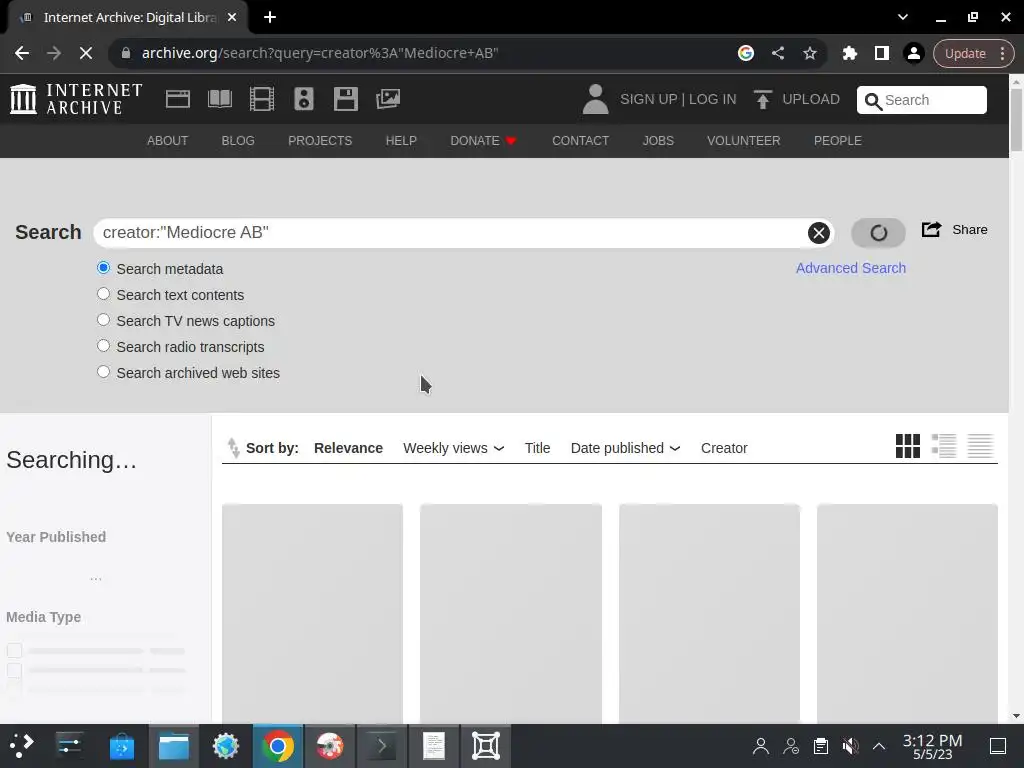Open the DONATE menu item
Image resolution: width=1024 pixels, height=768 pixels.
click(483, 140)
